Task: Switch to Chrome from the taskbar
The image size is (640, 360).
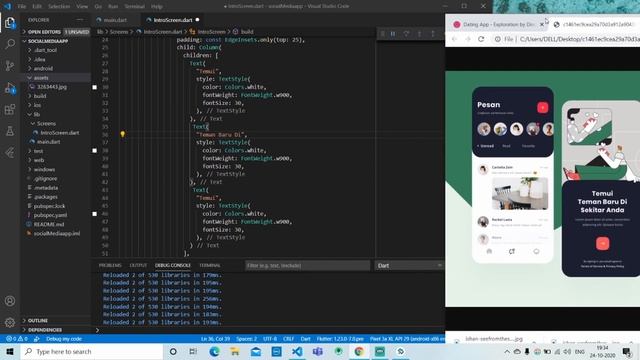Action: tap(359, 351)
